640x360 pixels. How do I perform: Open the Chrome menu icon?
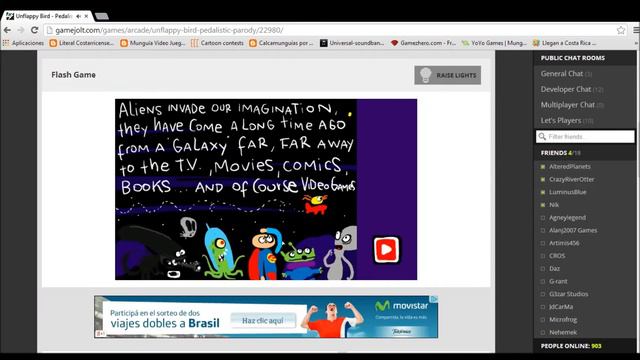coord(636,30)
